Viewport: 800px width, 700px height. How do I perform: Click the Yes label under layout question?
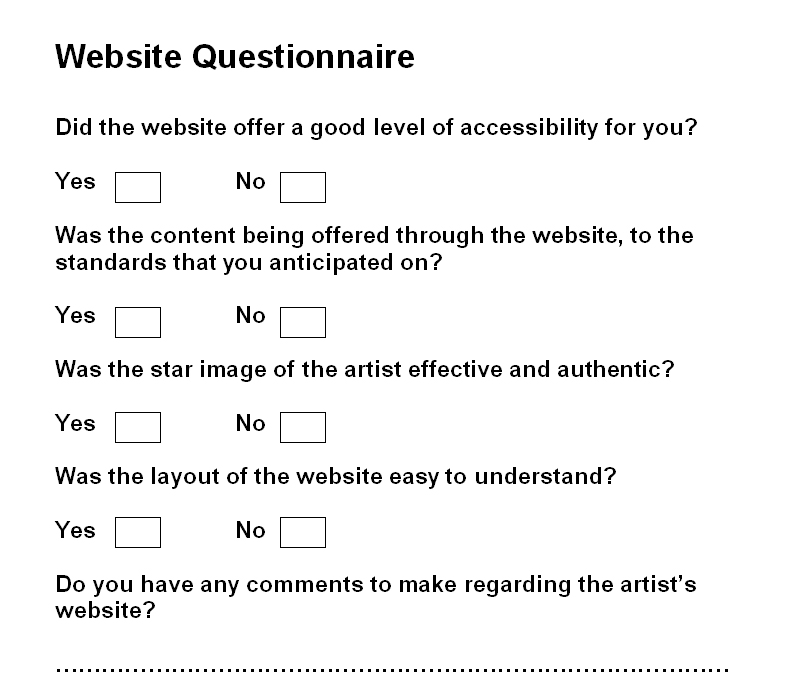click(x=75, y=530)
